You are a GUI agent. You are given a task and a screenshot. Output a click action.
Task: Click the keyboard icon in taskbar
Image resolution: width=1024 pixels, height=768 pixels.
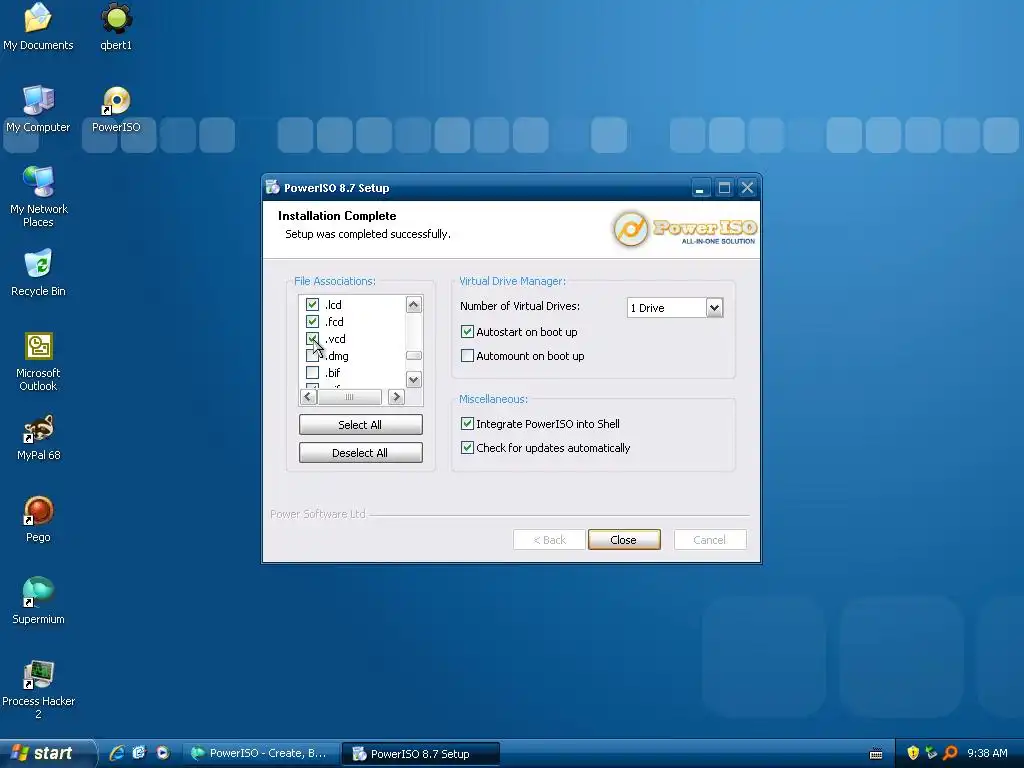coord(876,754)
